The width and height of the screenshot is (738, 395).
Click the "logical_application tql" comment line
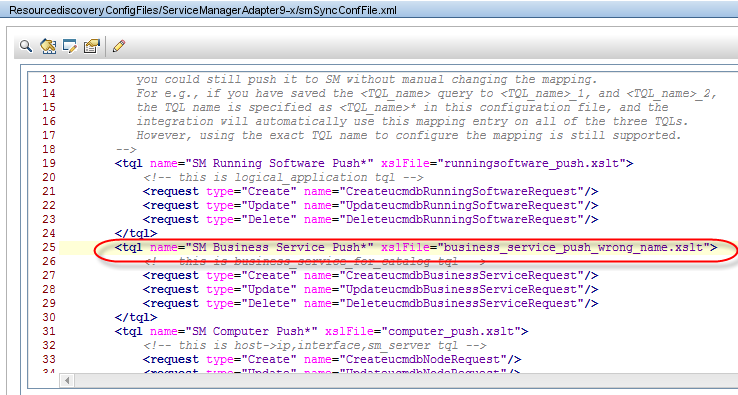[x=283, y=177]
